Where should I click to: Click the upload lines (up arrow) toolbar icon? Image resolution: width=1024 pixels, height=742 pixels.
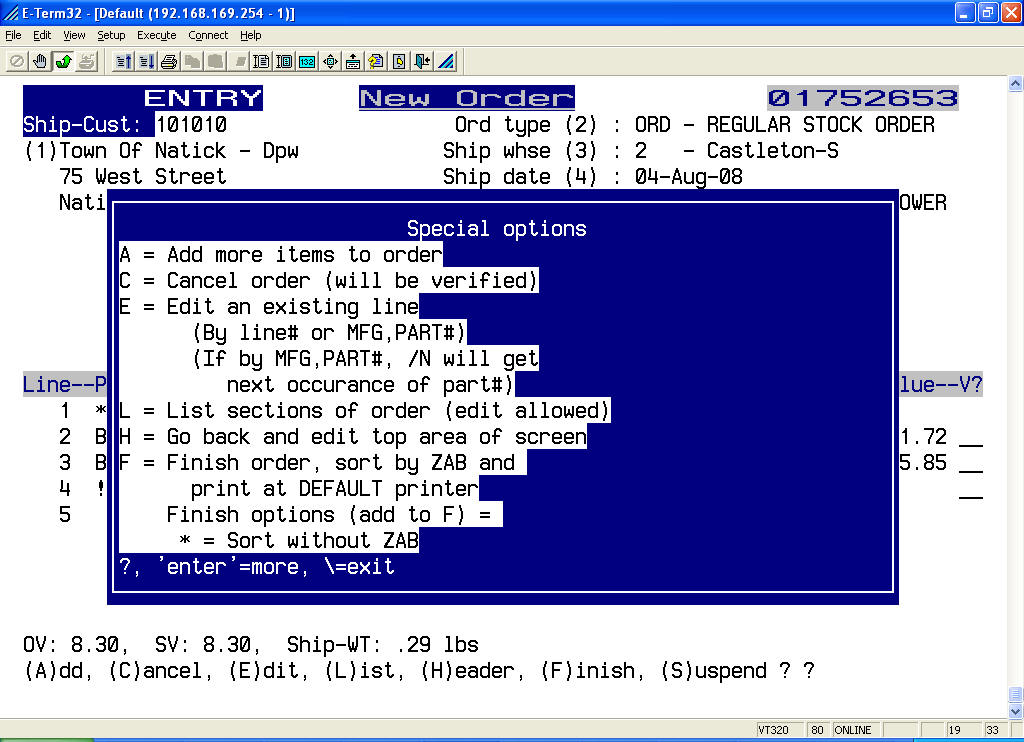coord(123,61)
